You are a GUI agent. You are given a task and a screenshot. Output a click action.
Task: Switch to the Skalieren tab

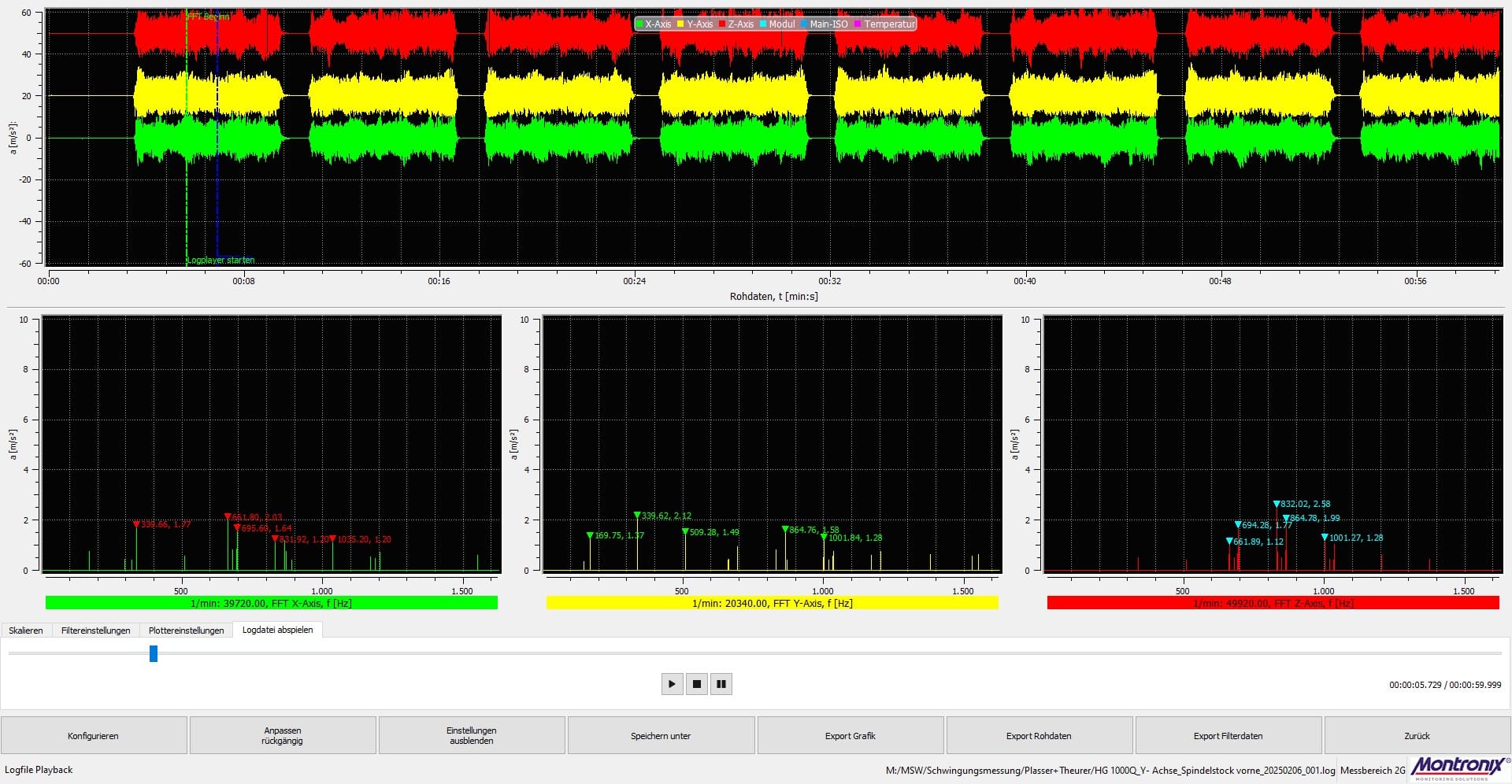pos(26,630)
